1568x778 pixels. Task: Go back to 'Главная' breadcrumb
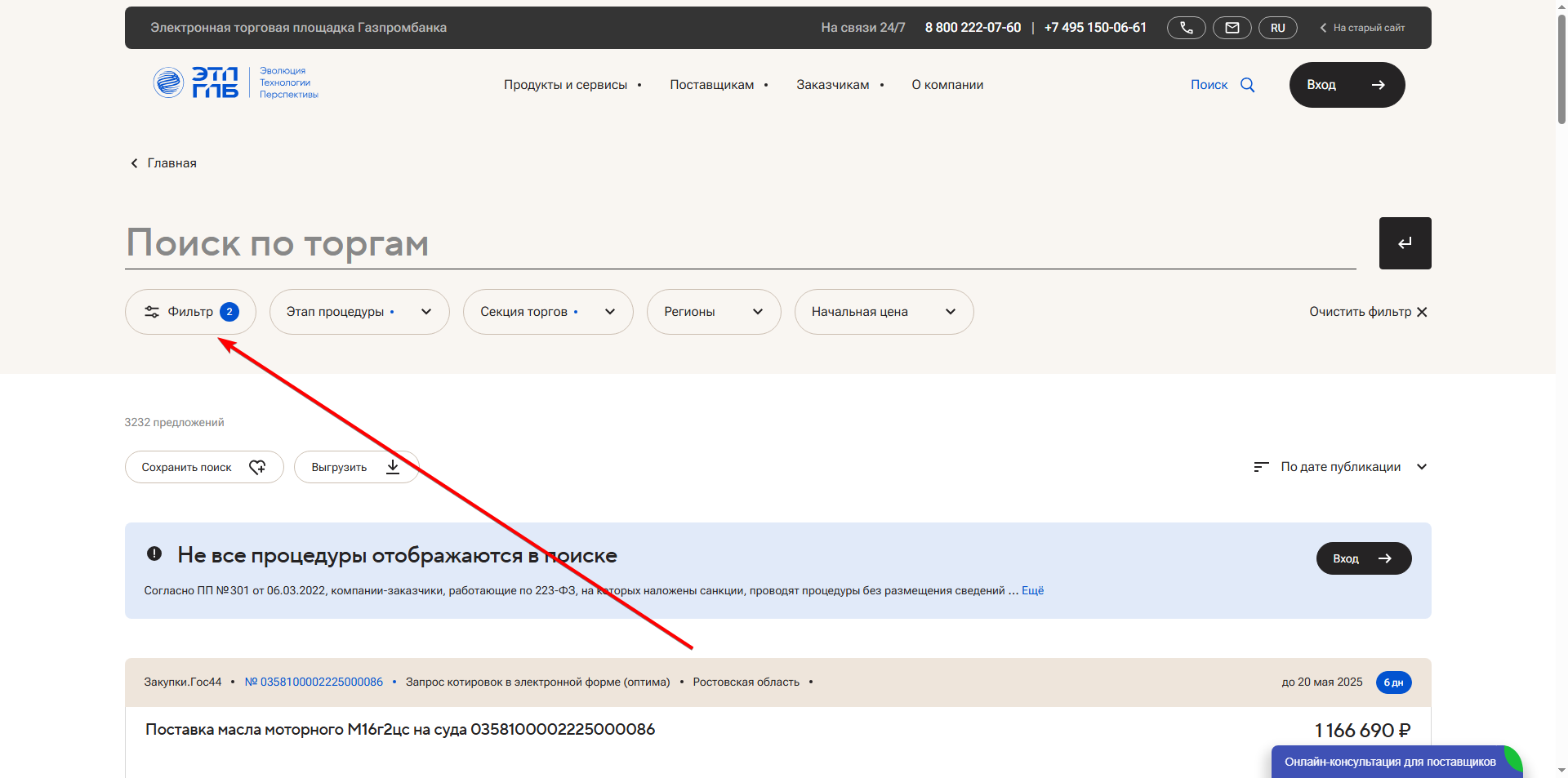(x=164, y=163)
